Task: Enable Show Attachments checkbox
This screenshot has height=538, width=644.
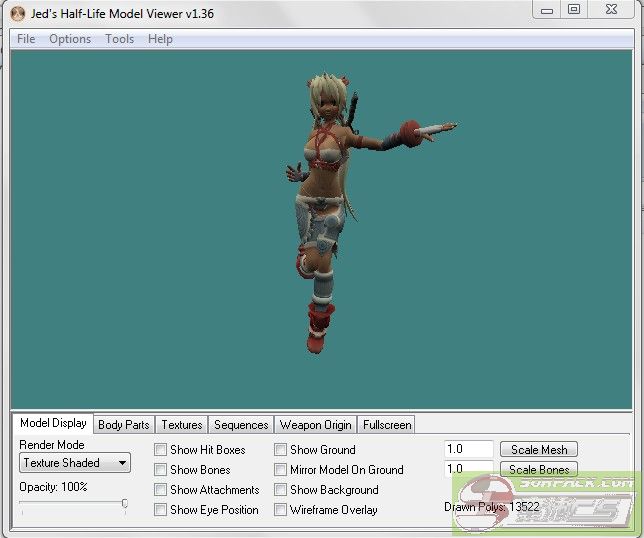Action: pyautogui.click(x=160, y=490)
